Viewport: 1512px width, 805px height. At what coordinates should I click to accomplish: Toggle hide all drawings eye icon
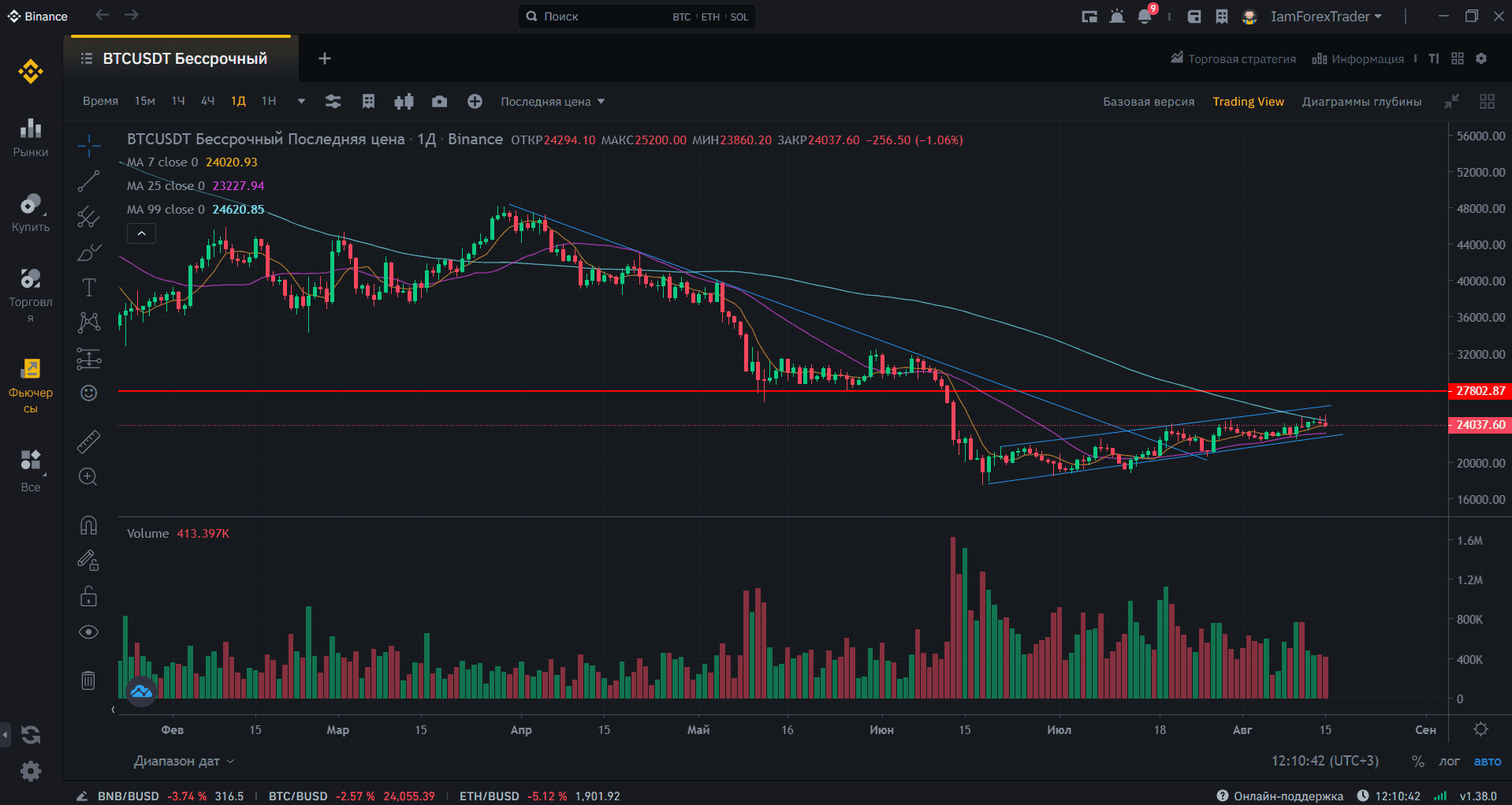pyautogui.click(x=89, y=632)
